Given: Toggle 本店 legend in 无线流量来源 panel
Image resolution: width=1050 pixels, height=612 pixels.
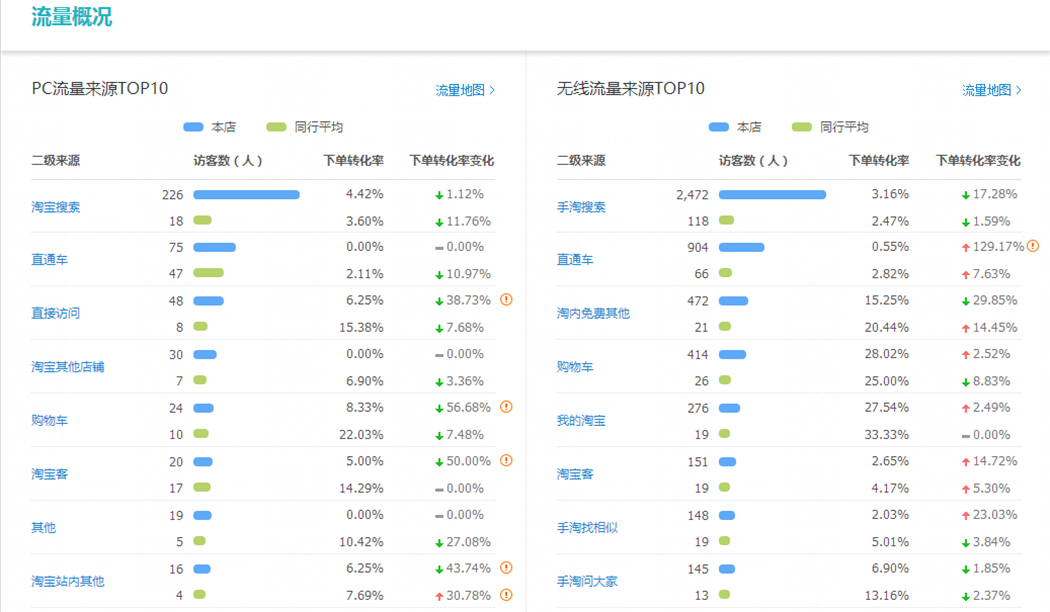Looking at the screenshot, I should coord(734,127).
